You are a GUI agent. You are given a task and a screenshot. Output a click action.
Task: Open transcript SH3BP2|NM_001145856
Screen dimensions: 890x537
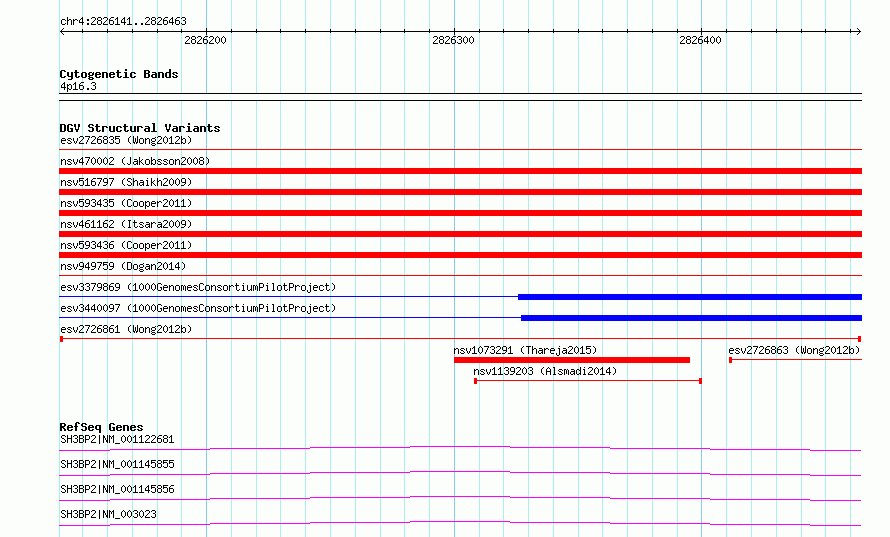(117, 489)
